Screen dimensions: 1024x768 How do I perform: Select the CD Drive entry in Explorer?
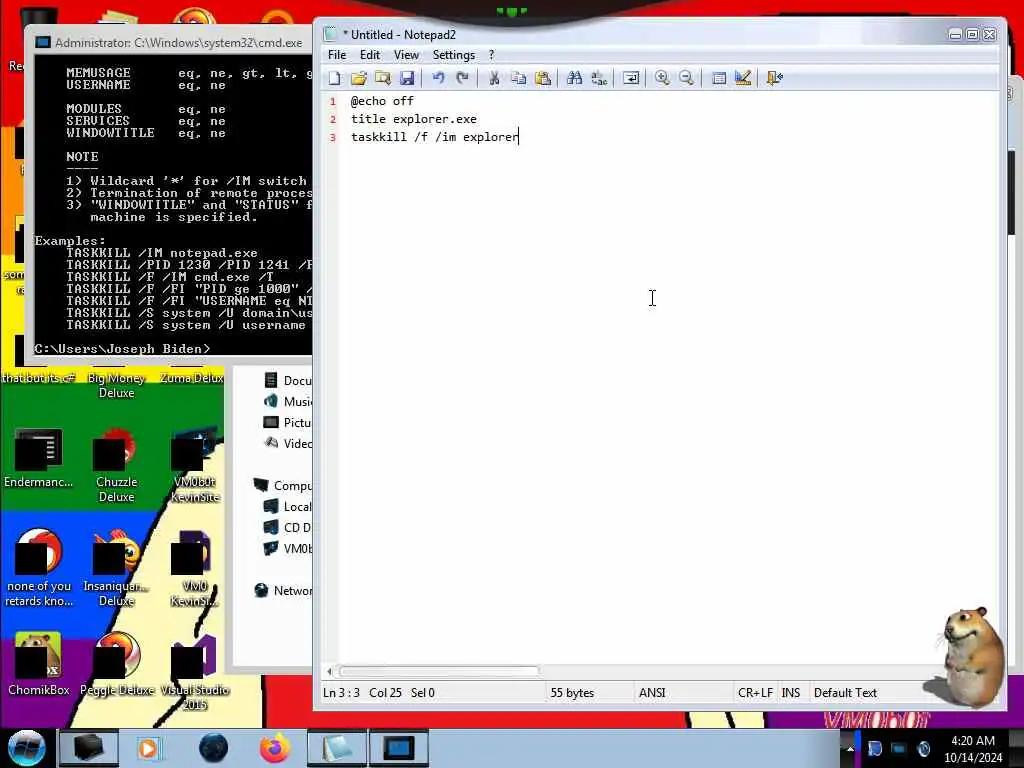click(x=288, y=527)
